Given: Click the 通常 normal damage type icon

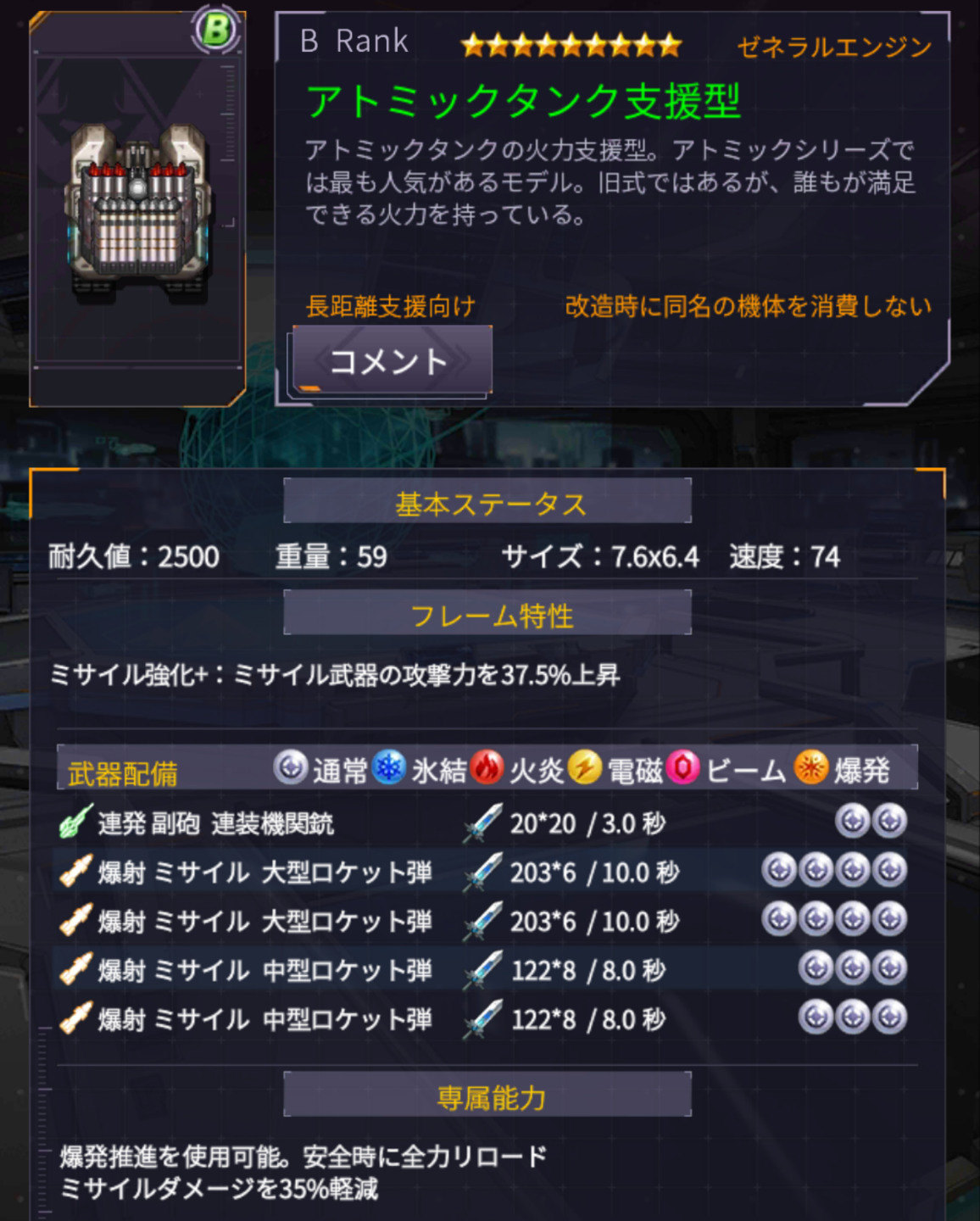Looking at the screenshot, I should point(291,767).
